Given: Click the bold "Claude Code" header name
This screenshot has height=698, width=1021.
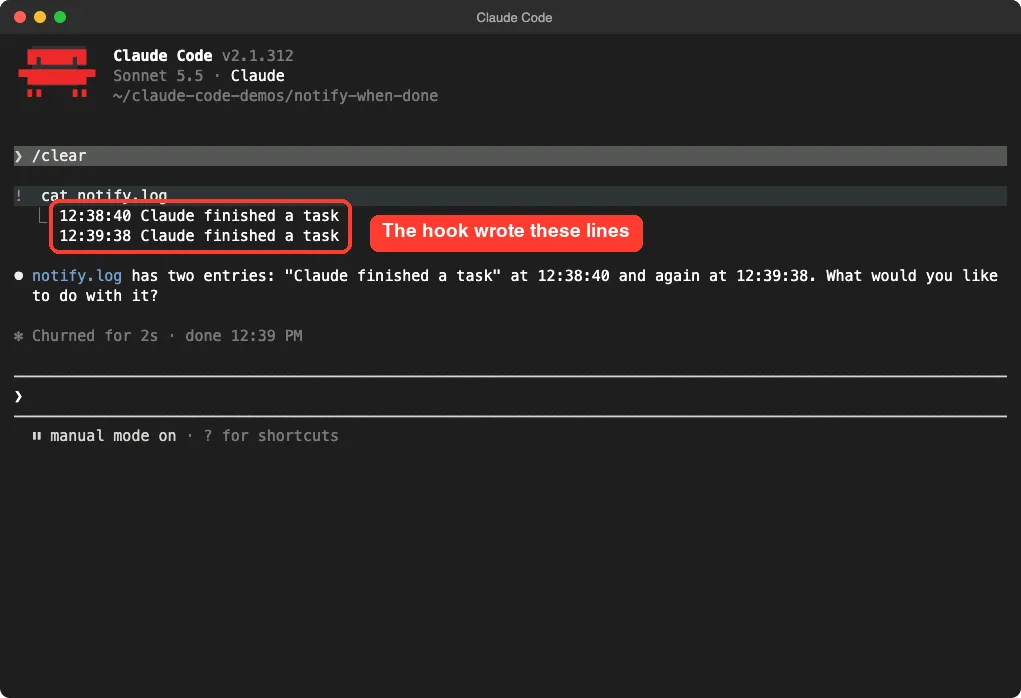Looking at the screenshot, I should click(163, 56).
